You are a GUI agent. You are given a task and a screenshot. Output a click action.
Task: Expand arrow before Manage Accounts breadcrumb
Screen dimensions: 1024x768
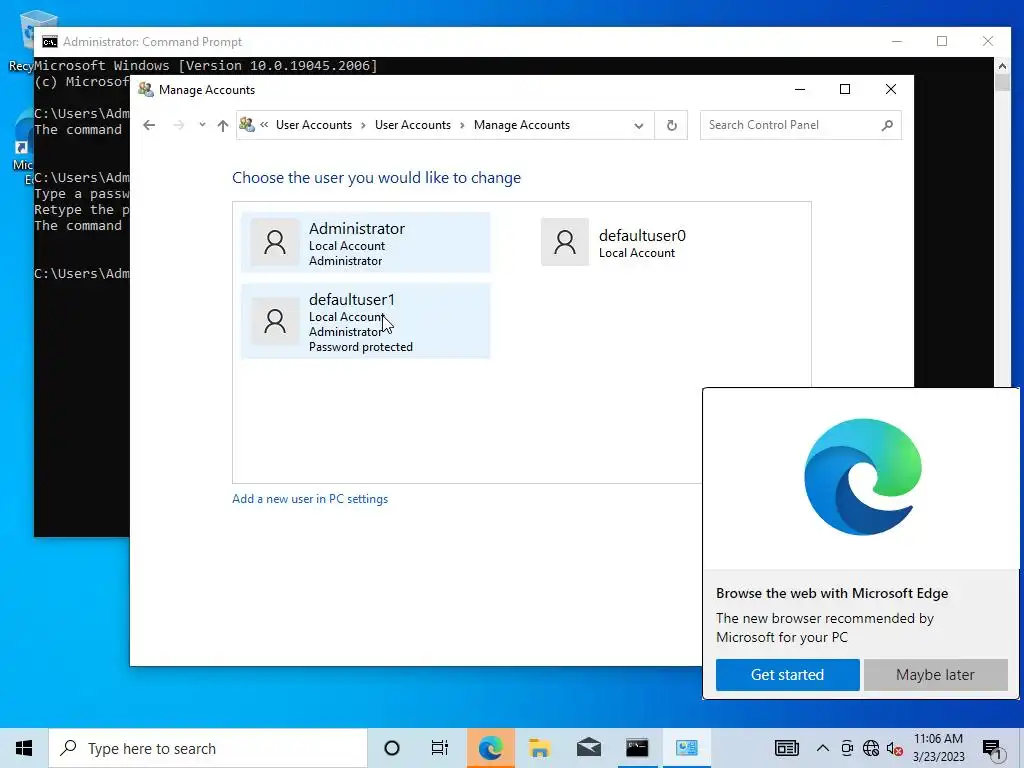(x=462, y=125)
